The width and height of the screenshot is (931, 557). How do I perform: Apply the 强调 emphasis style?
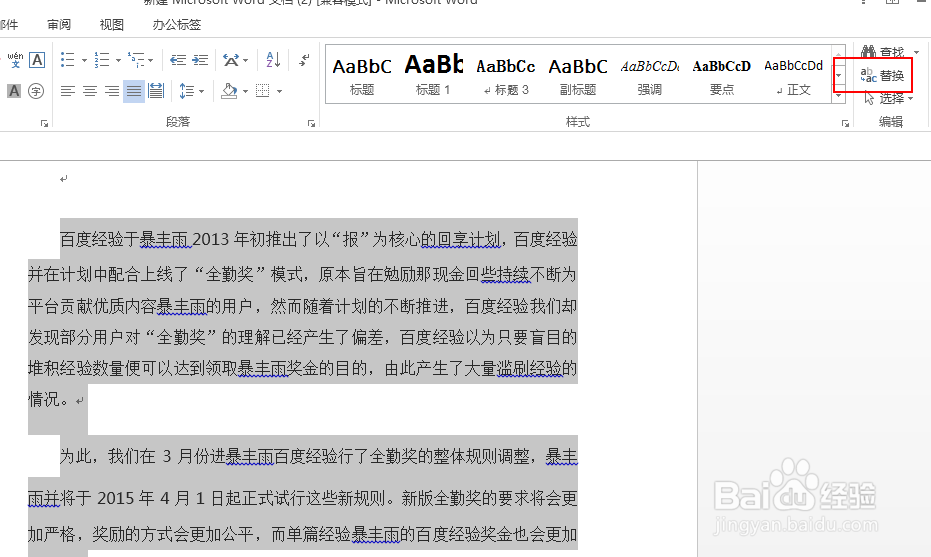(x=650, y=75)
